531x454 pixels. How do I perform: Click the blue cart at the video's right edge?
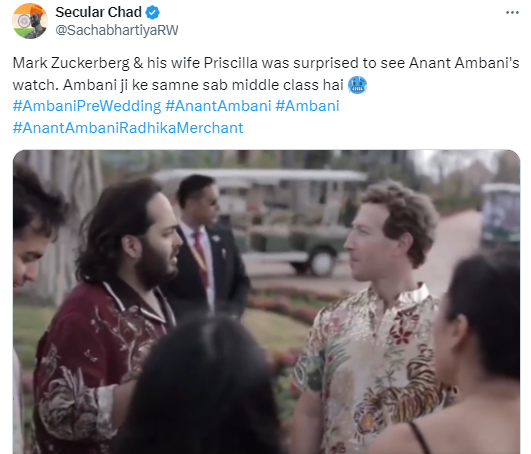click(501, 215)
